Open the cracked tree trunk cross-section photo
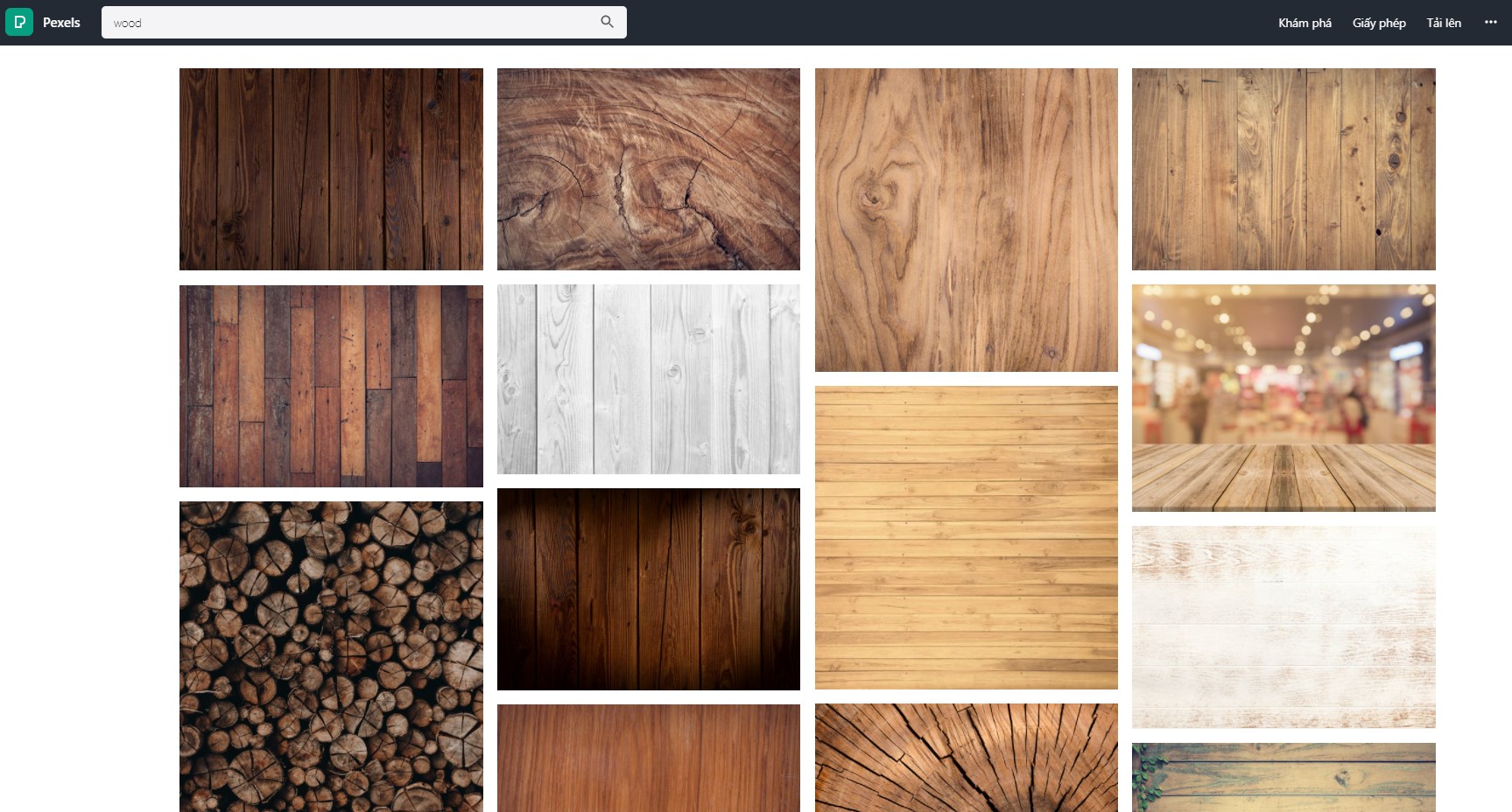 [649, 169]
